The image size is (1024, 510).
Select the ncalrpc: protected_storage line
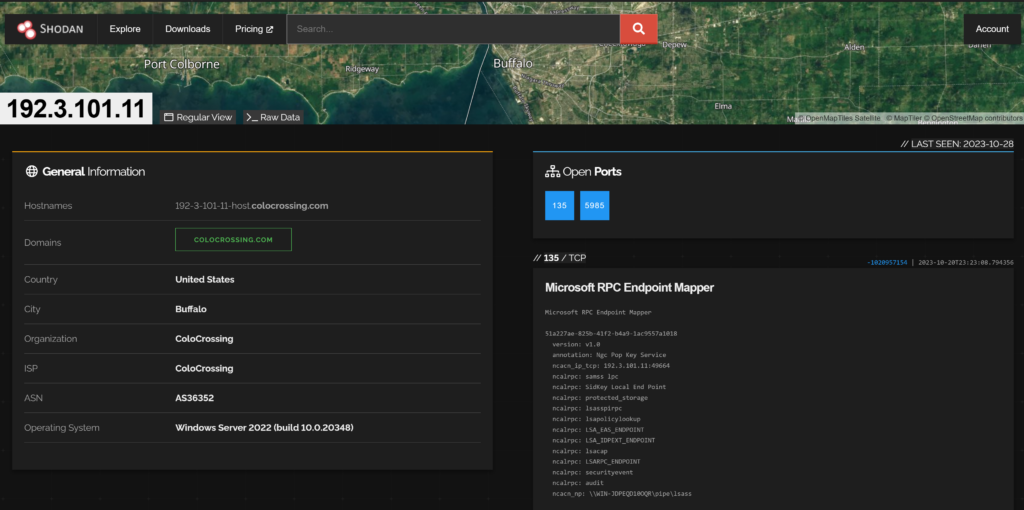(600, 398)
